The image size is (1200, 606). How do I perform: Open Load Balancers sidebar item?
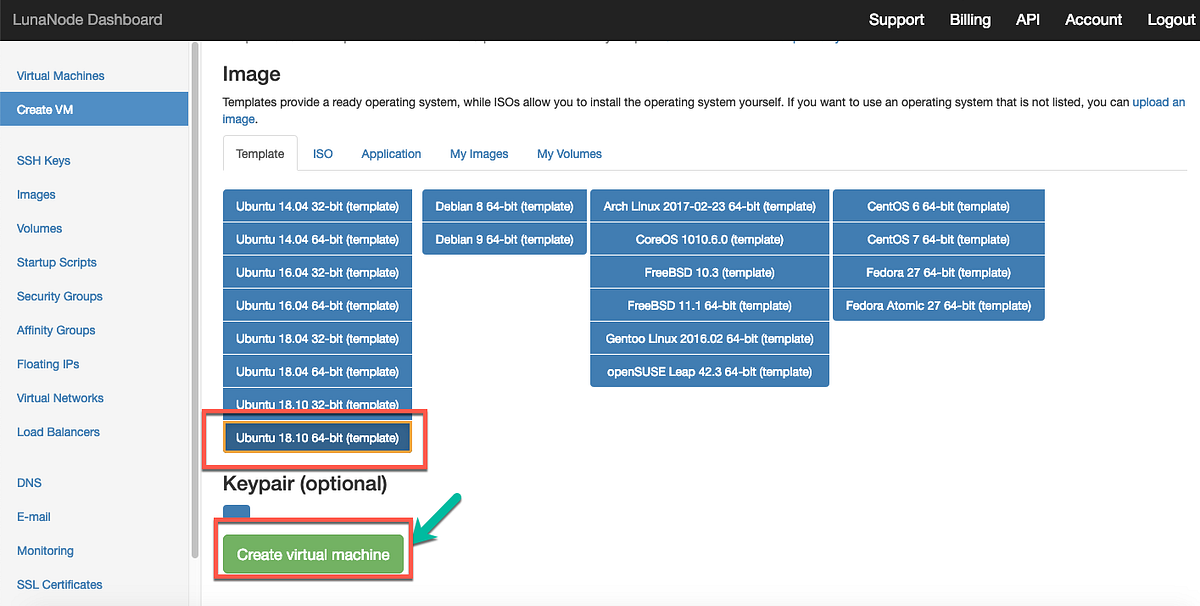(58, 433)
